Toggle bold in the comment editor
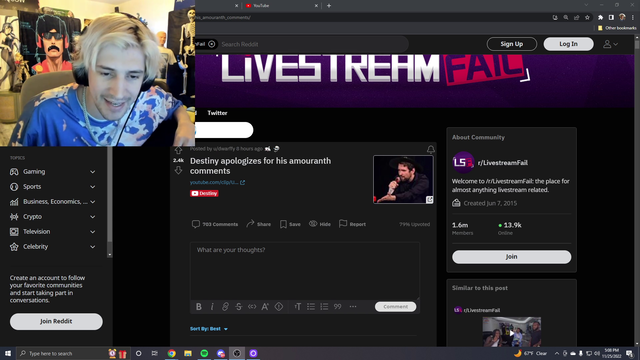Viewport: 640px width, 360px height. point(199,307)
